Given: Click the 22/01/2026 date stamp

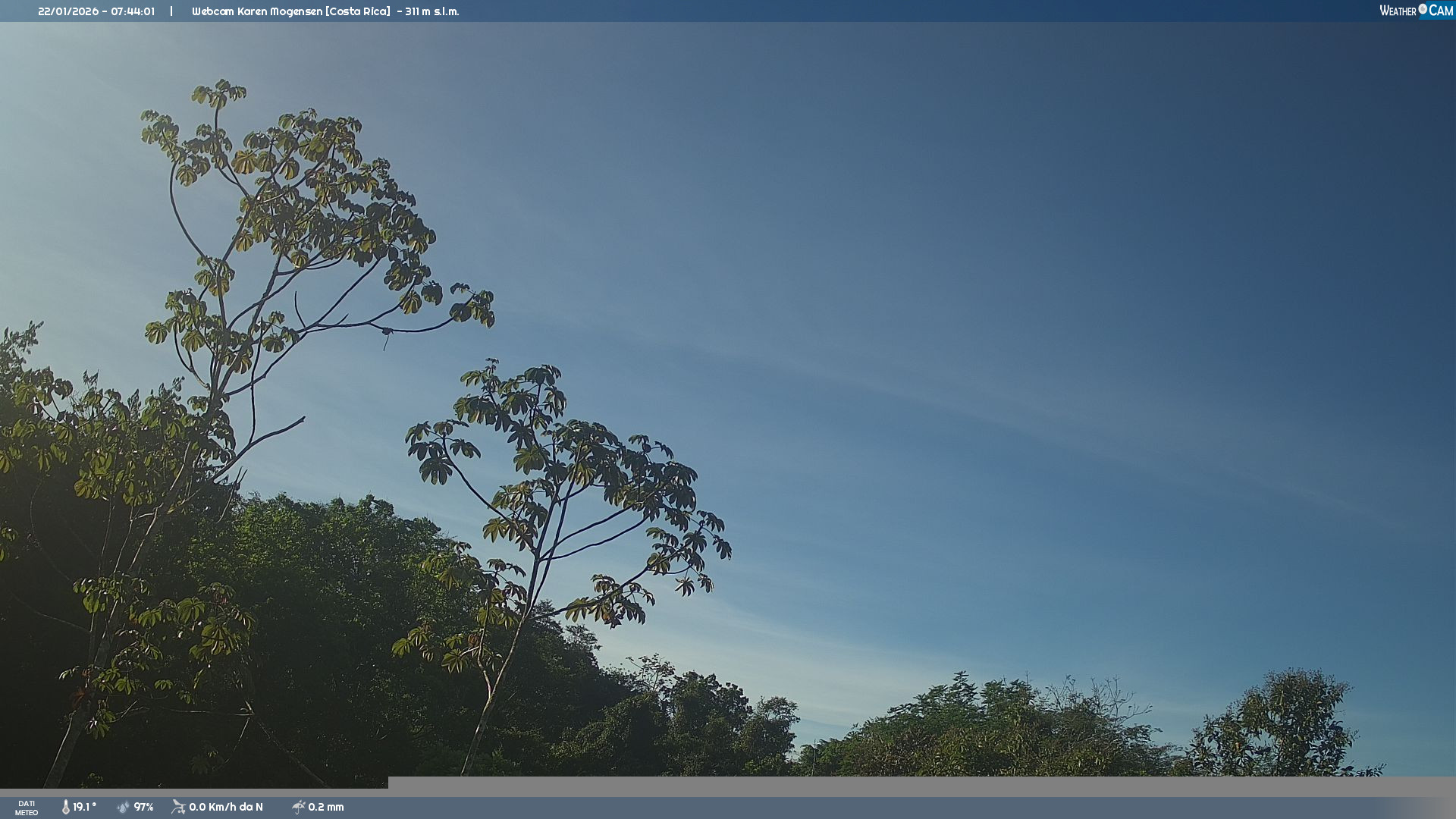Looking at the screenshot, I should [68, 11].
